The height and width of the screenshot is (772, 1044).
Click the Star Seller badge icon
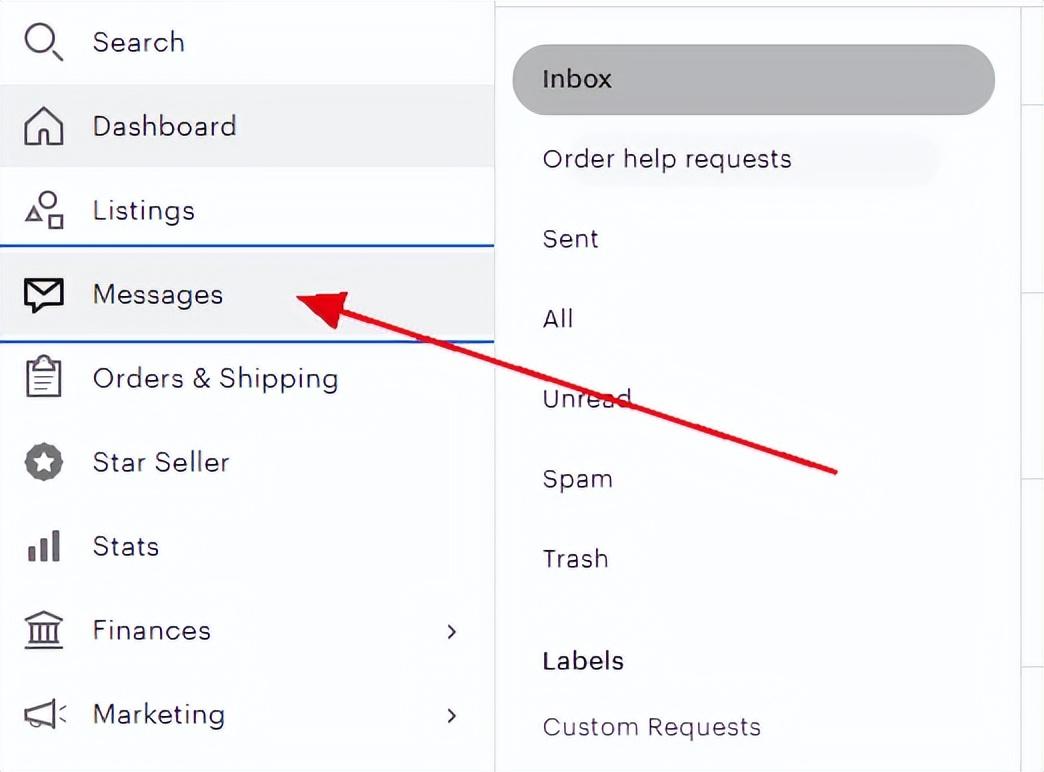[x=43, y=462]
